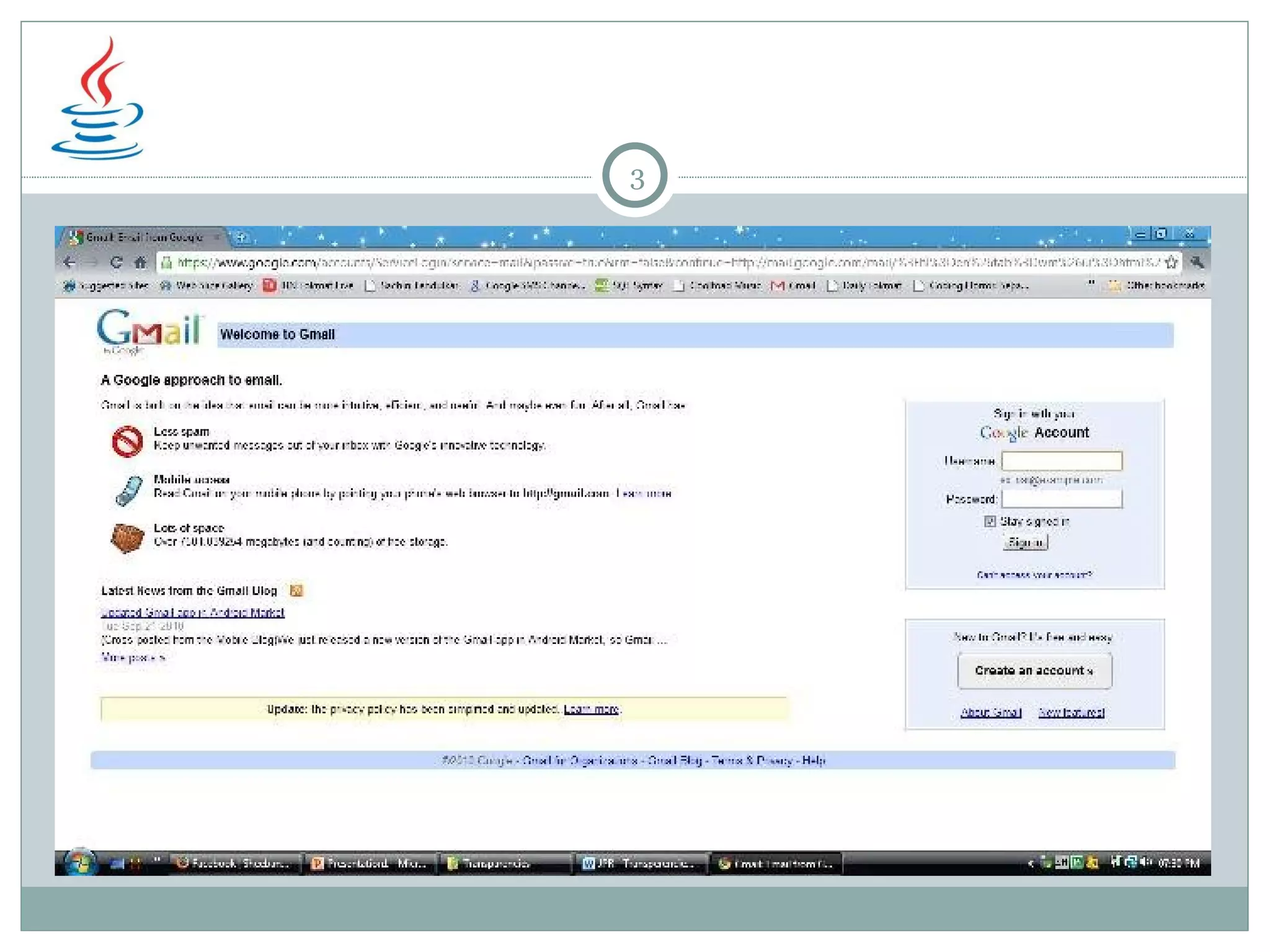This screenshot has width=1270, height=952.
Task: Click the Create an account button
Action: click(1034, 671)
